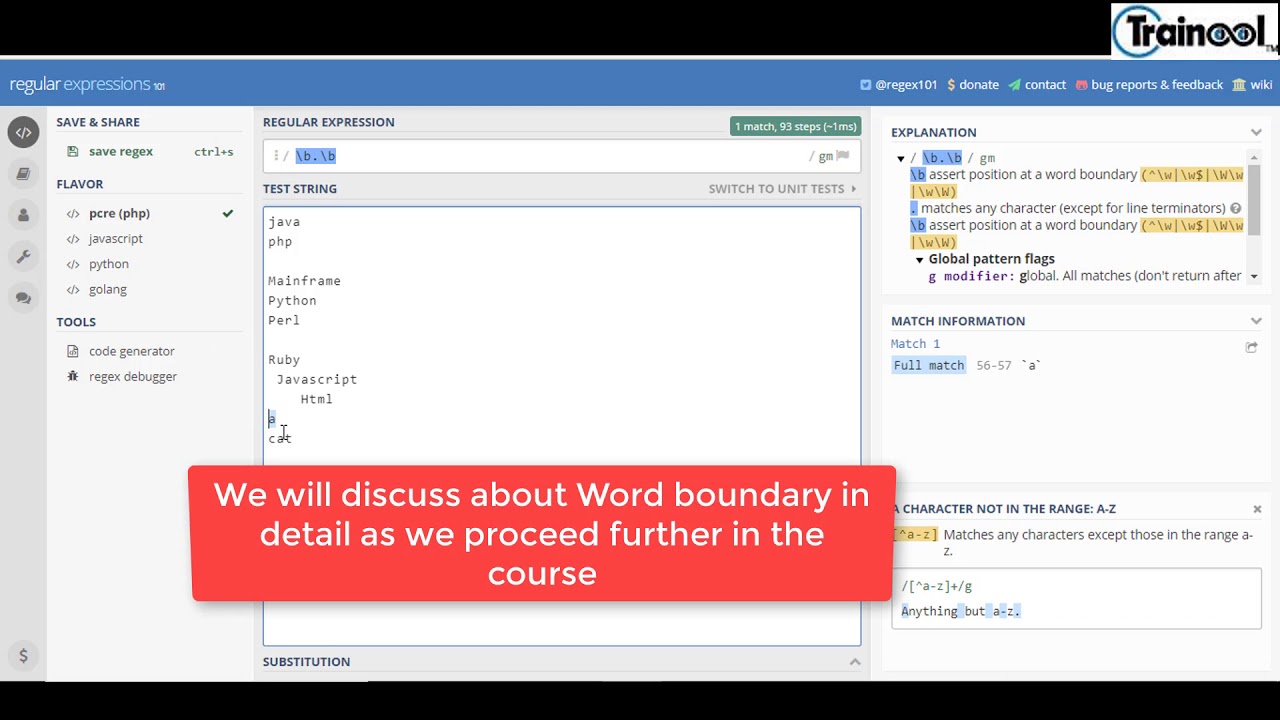Open the wiki link
The height and width of the screenshot is (720, 1280).
(1252, 85)
